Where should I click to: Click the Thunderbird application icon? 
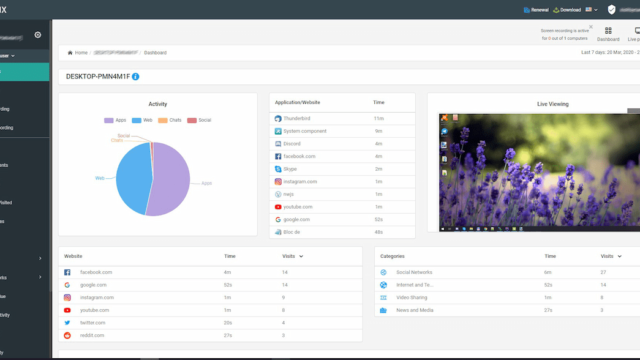[x=278, y=118]
